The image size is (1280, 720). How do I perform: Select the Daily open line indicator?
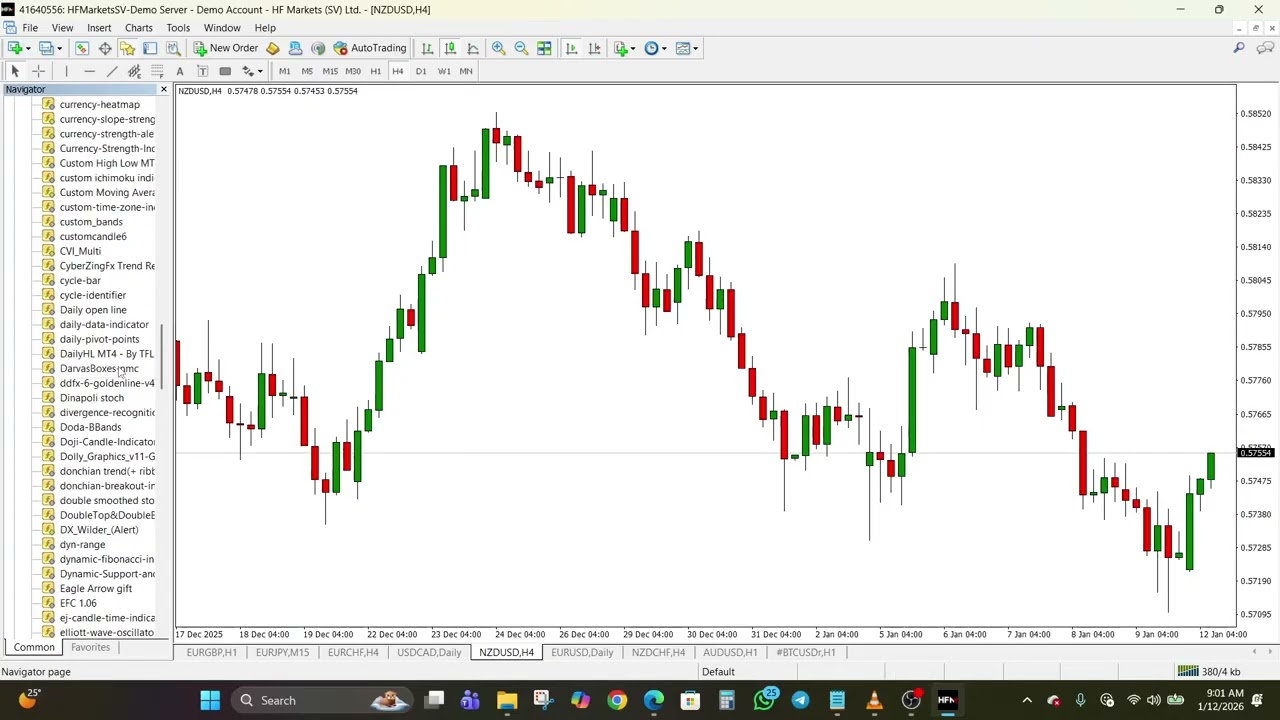pyautogui.click(x=93, y=310)
